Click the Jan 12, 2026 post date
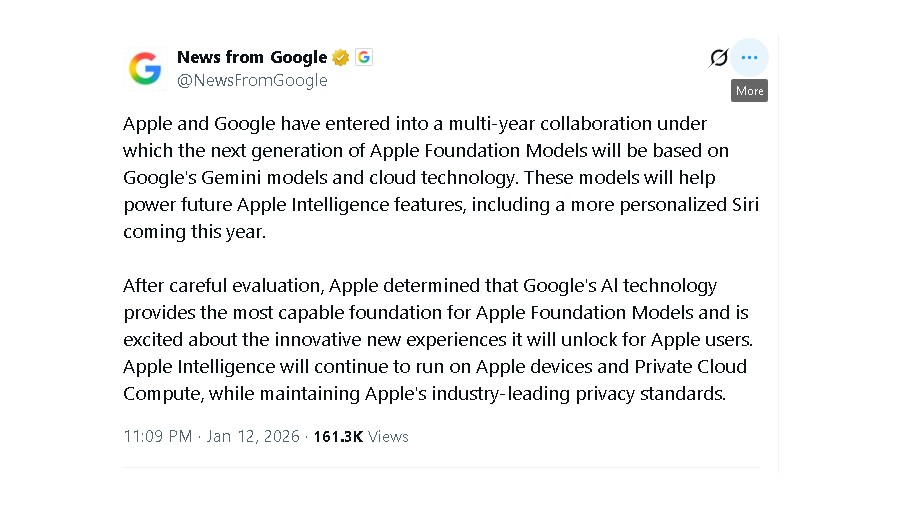 point(253,436)
